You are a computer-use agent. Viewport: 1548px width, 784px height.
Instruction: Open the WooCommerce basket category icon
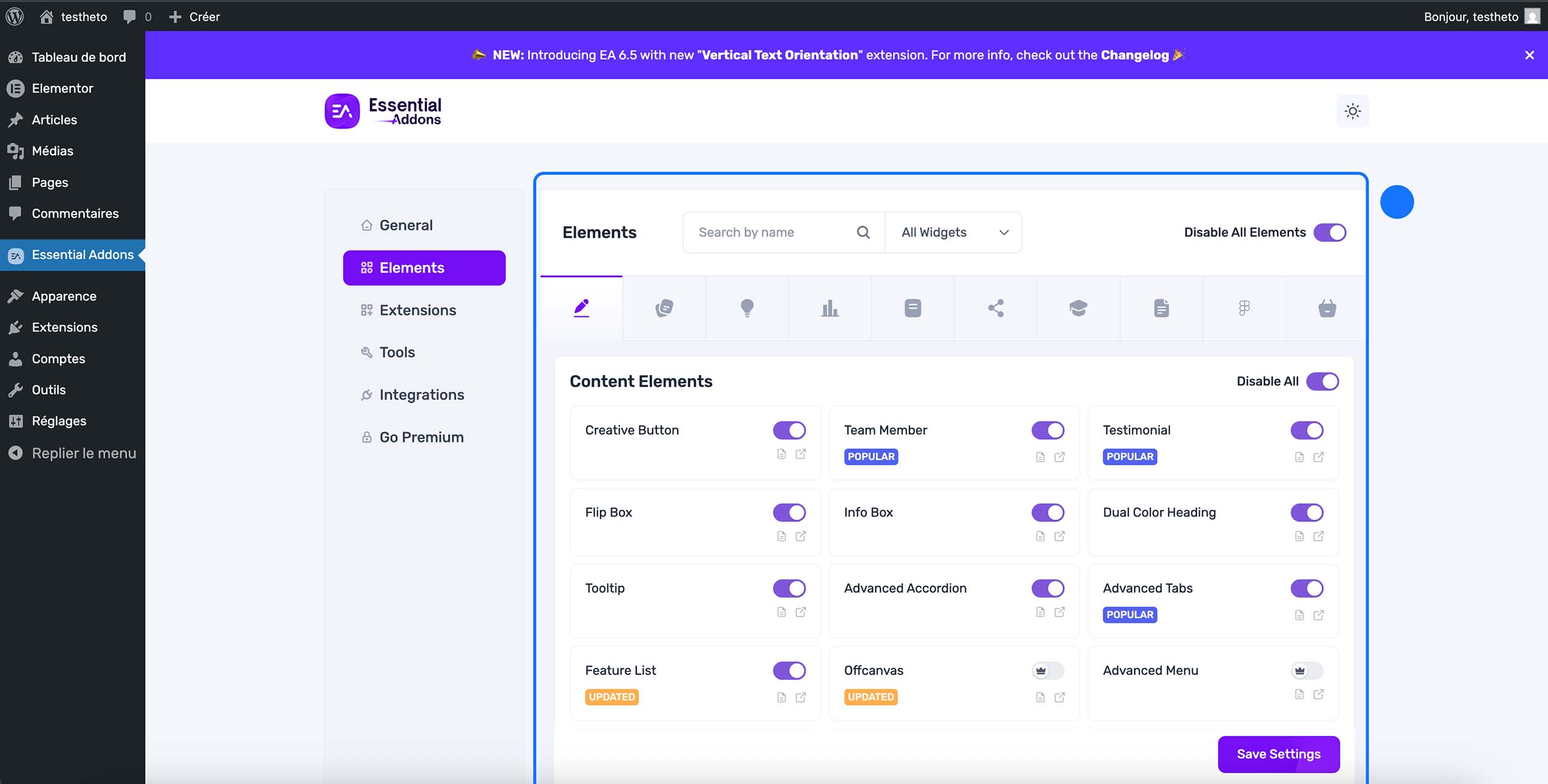(x=1327, y=308)
